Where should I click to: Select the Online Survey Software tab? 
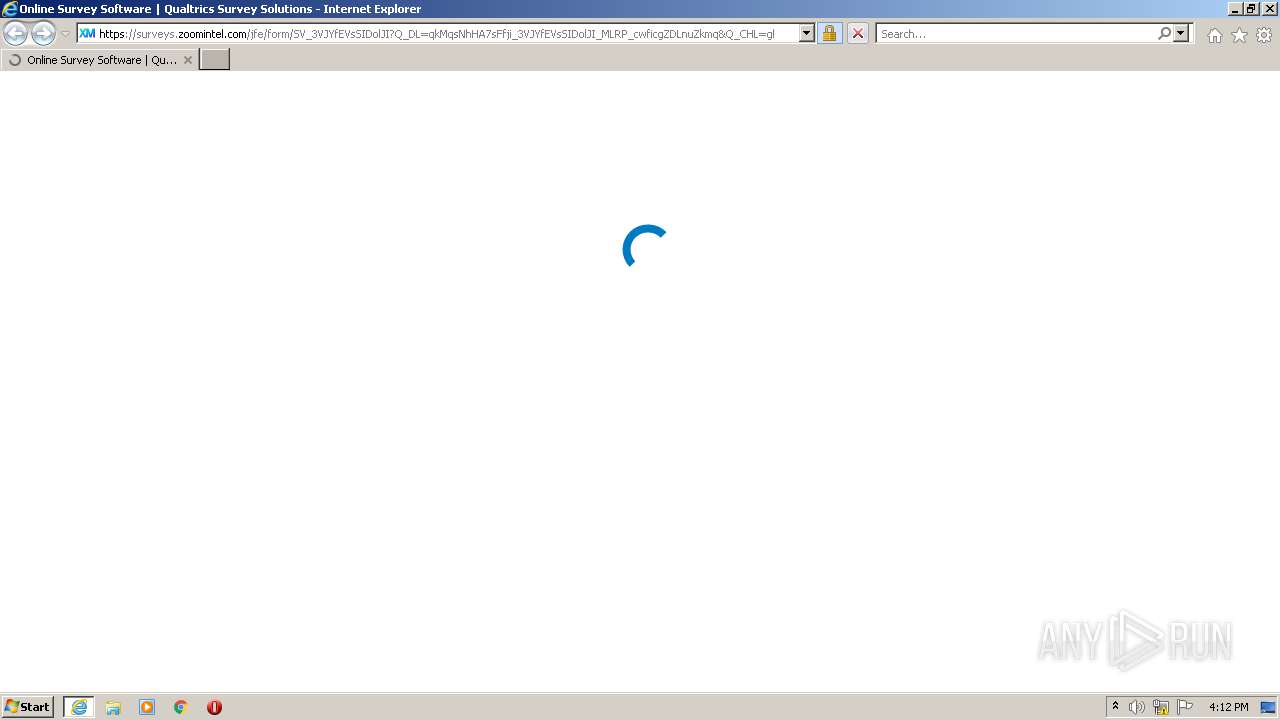coord(99,60)
